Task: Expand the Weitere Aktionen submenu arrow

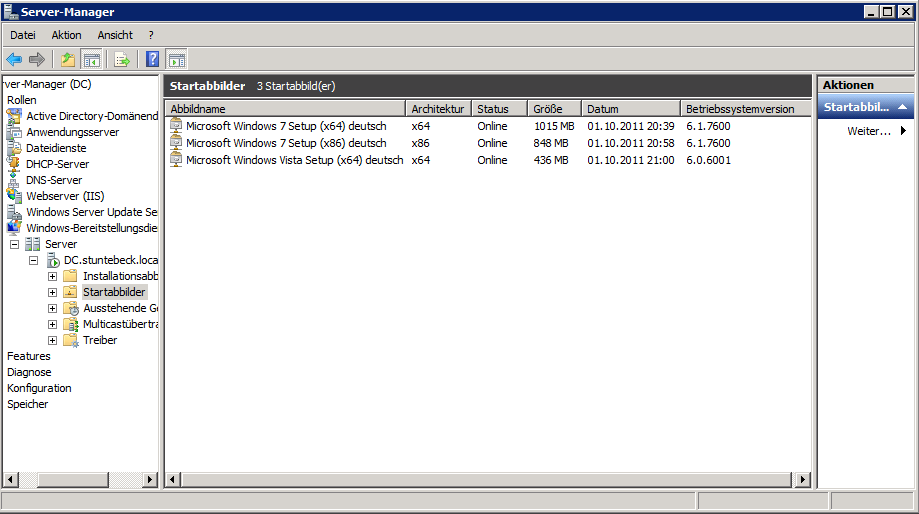Action: [903, 131]
